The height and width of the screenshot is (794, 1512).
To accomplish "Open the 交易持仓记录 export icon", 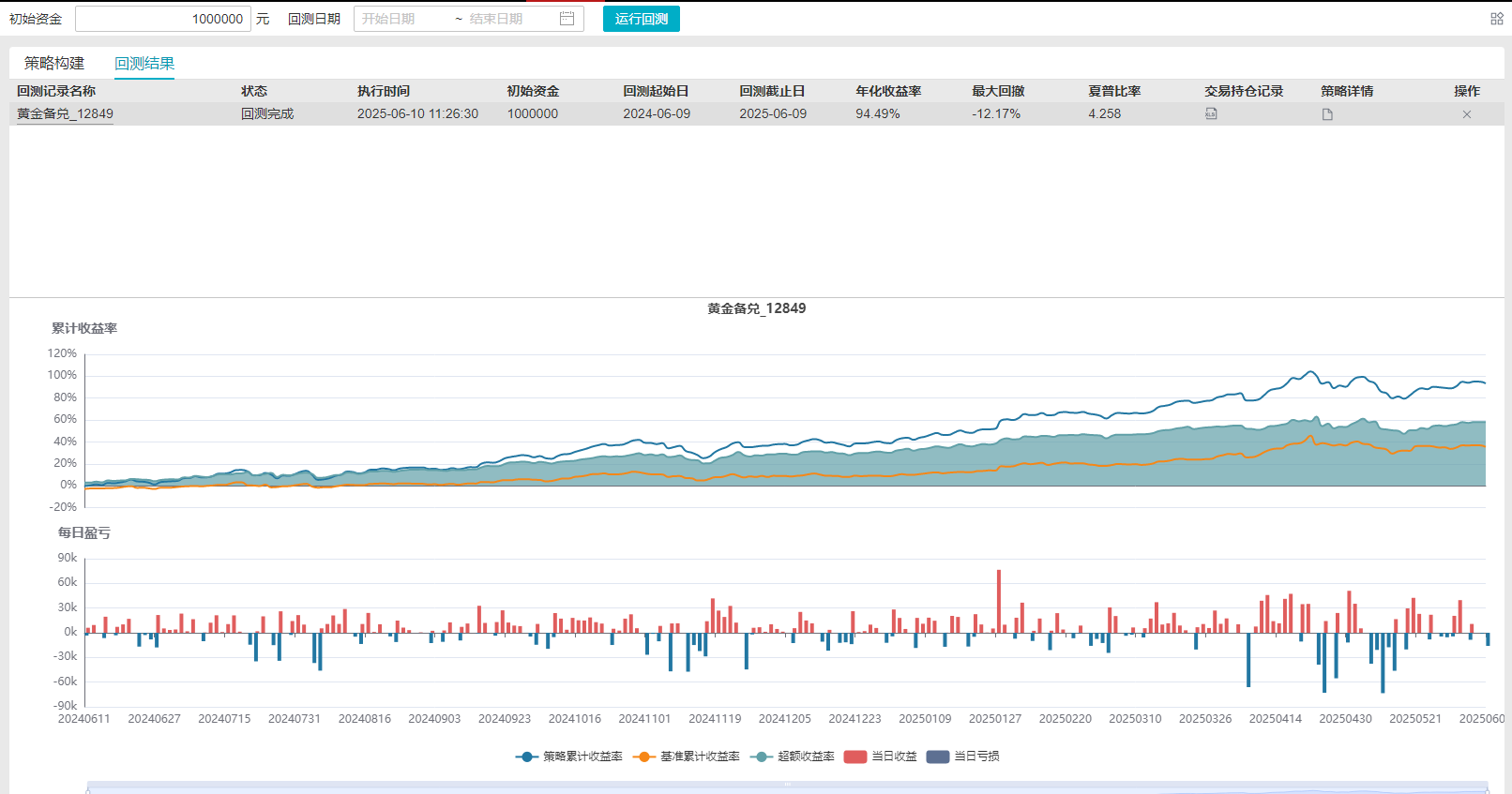I will [x=1211, y=113].
